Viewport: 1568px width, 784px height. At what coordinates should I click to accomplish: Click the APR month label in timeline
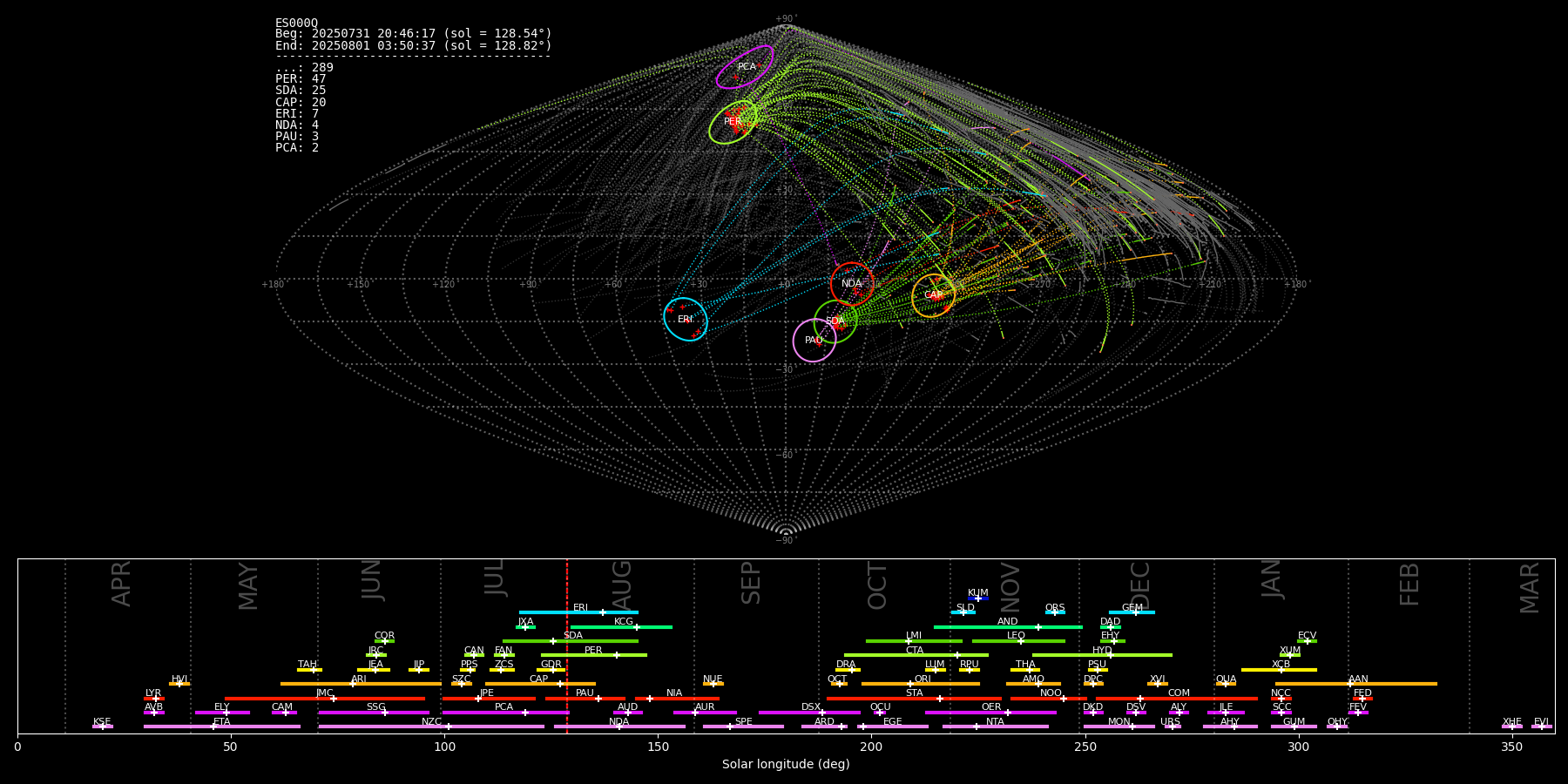click(121, 584)
